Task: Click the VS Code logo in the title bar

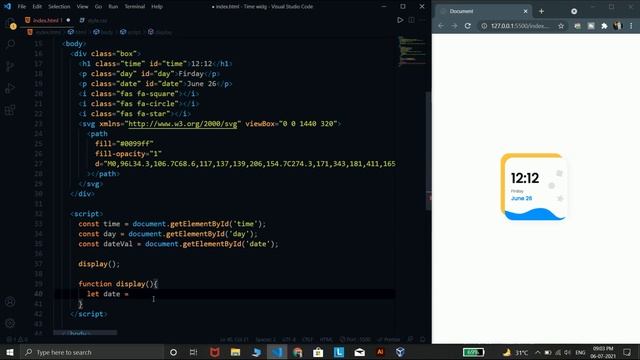Action: pyautogui.click(x=8, y=6)
